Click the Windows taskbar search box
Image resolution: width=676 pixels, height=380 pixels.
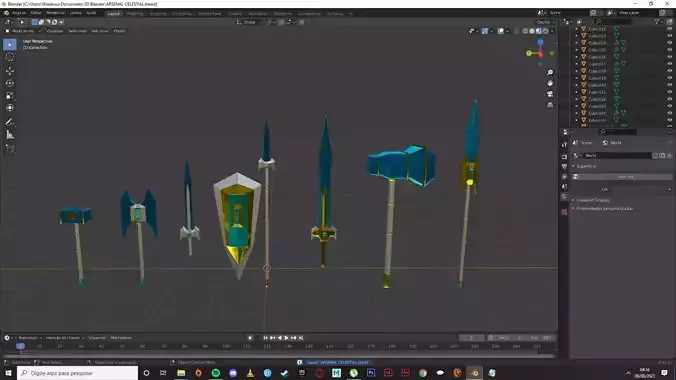78,373
